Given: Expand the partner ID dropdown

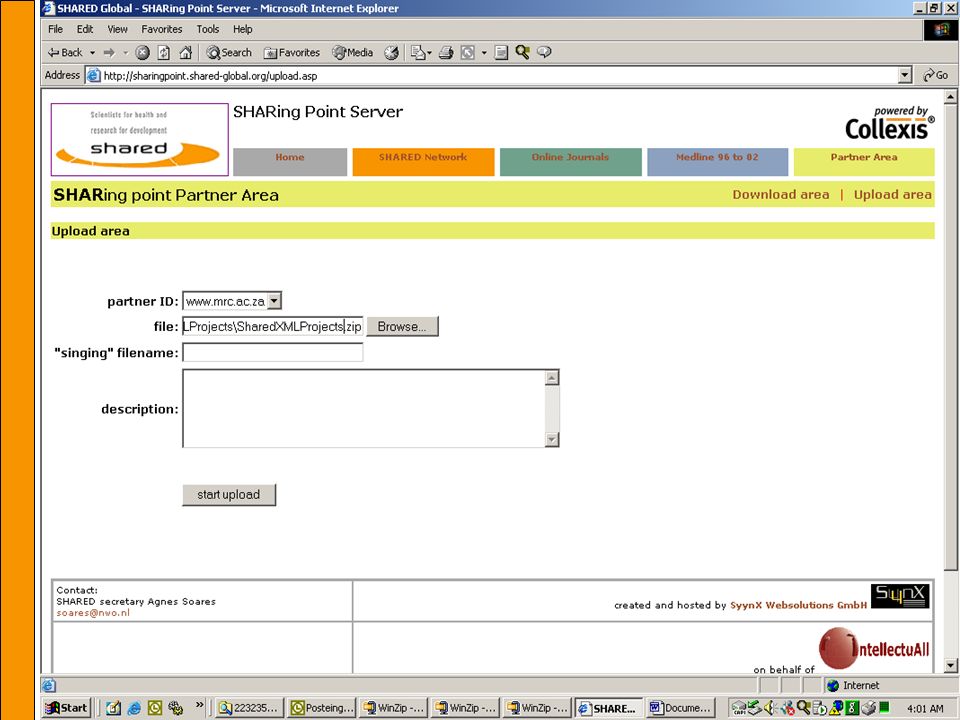Looking at the screenshot, I should click(x=274, y=301).
